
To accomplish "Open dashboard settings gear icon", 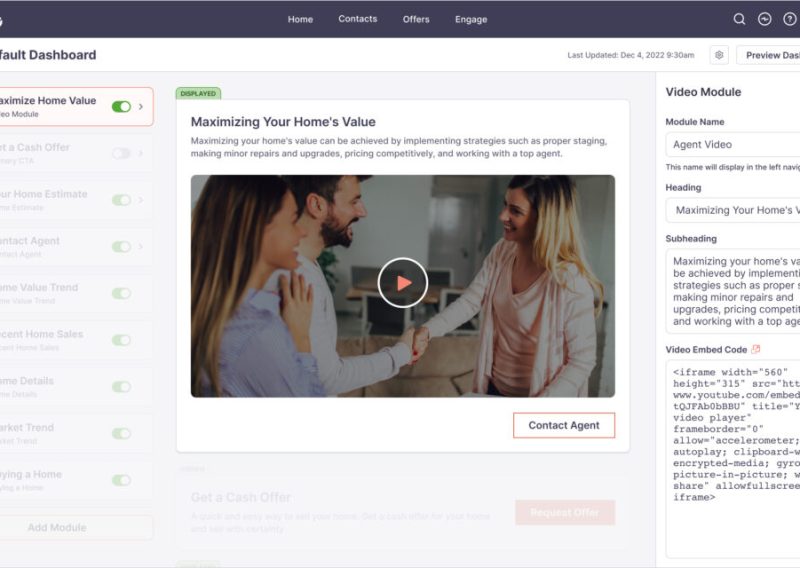I will coord(718,55).
